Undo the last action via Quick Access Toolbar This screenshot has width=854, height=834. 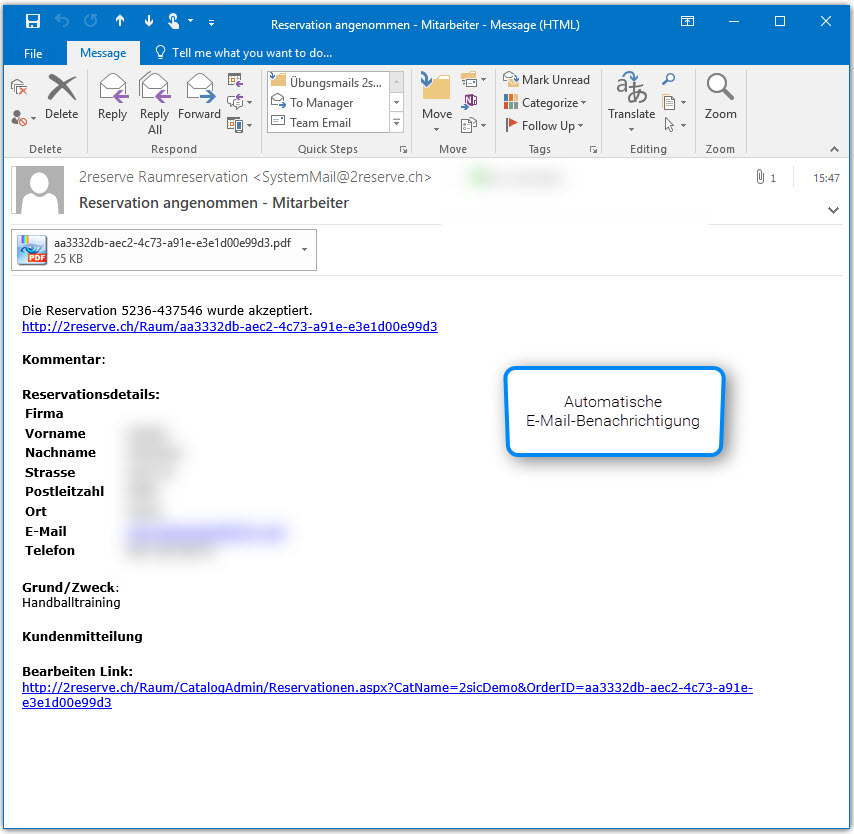tap(62, 20)
